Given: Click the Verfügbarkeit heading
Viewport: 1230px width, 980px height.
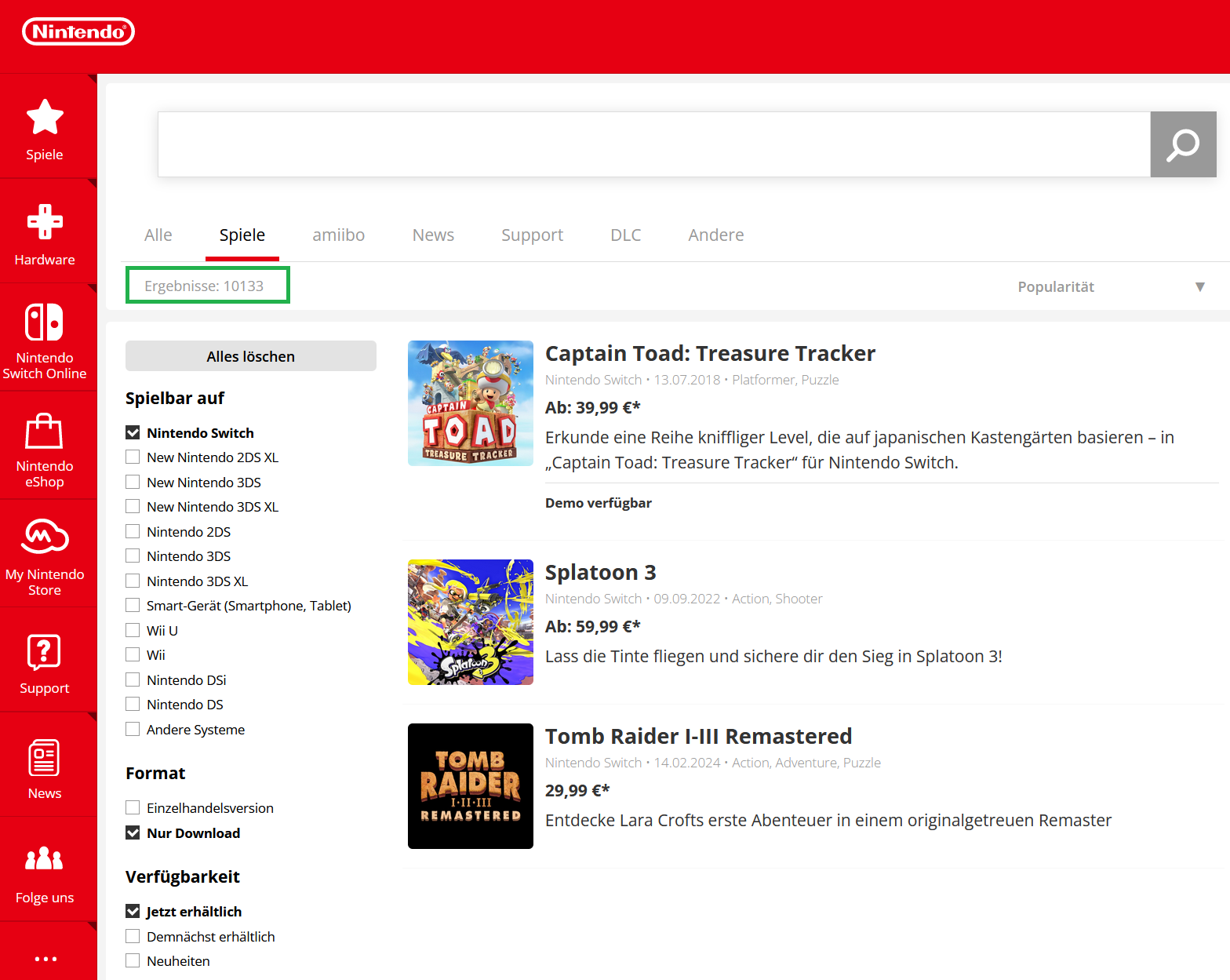Looking at the screenshot, I should pyautogui.click(x=183, y=876).
